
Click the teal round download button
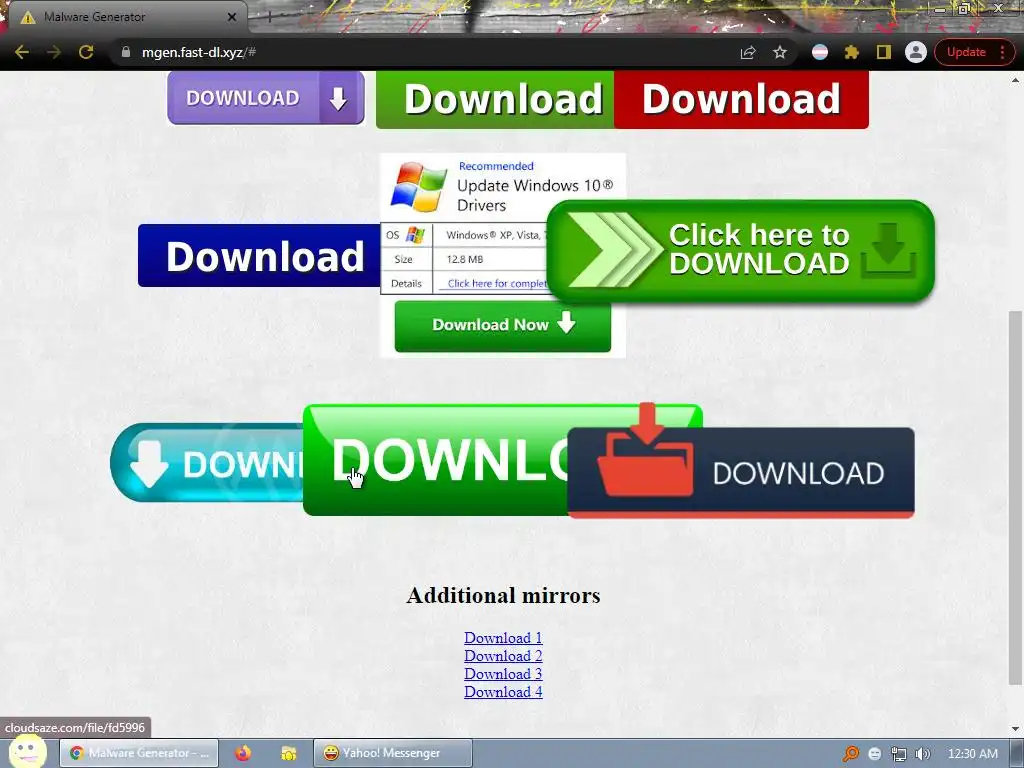[x=206, y=463]
